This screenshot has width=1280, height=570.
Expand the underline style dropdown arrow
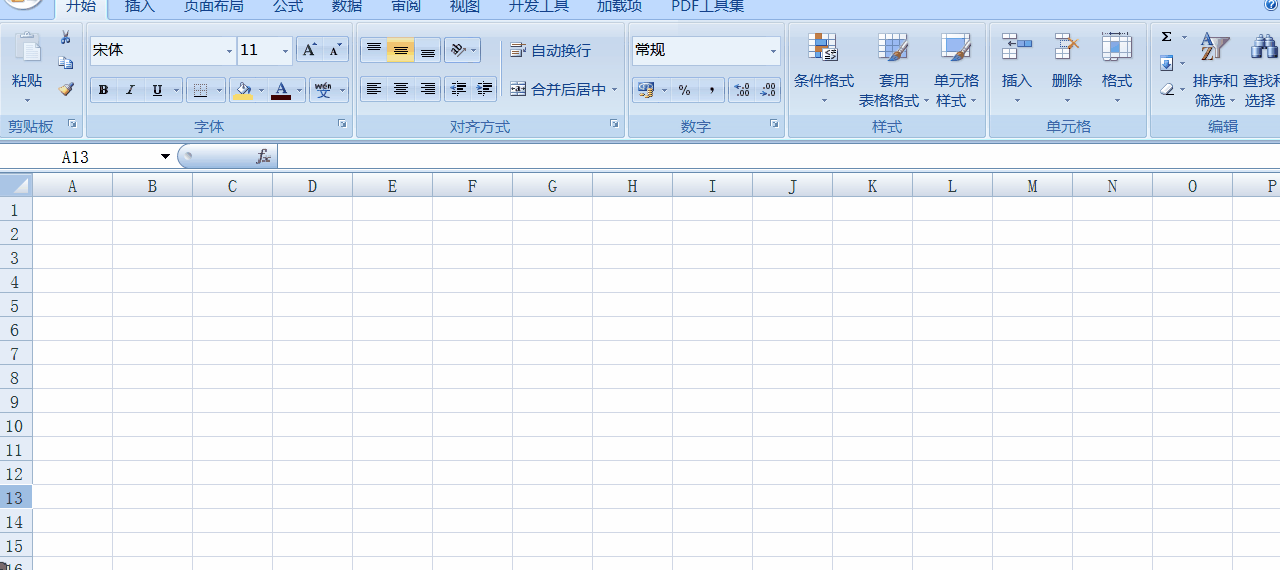coord(177,90)
